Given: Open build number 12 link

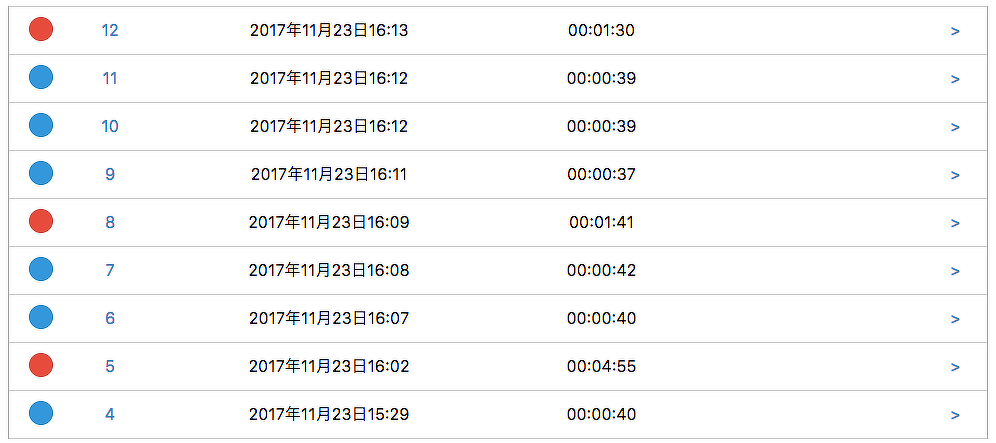Looking at the screenshot, I should 110,30.
